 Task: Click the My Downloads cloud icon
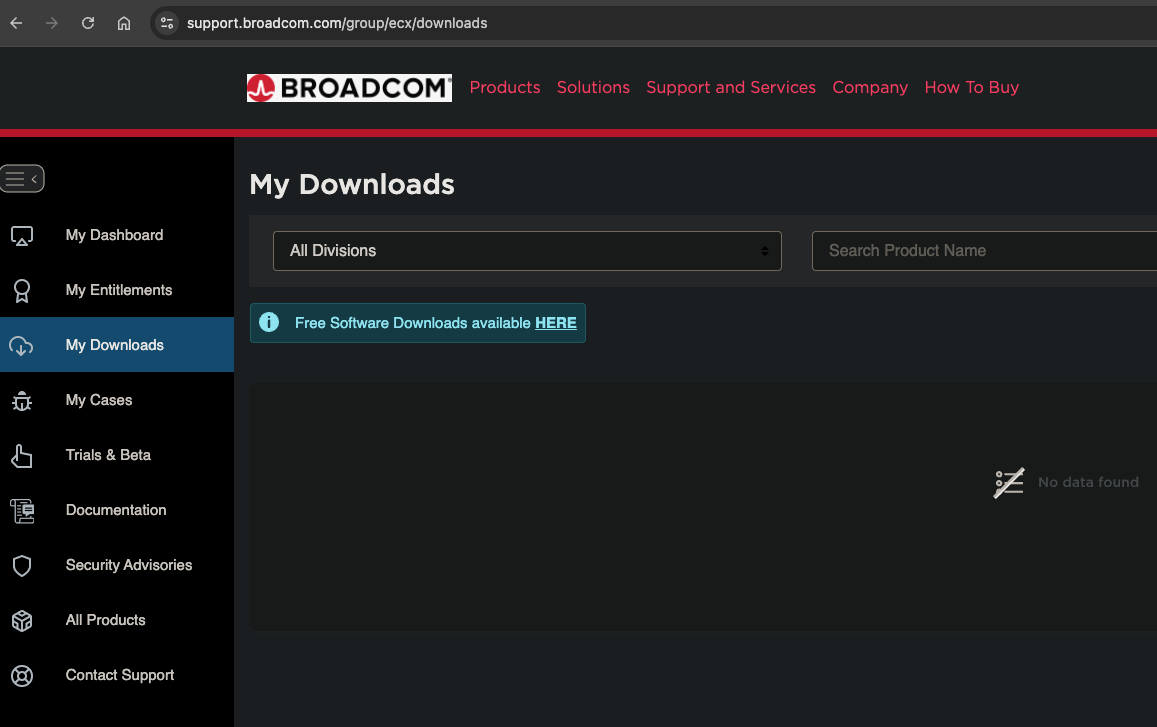[x=21, y=345]
